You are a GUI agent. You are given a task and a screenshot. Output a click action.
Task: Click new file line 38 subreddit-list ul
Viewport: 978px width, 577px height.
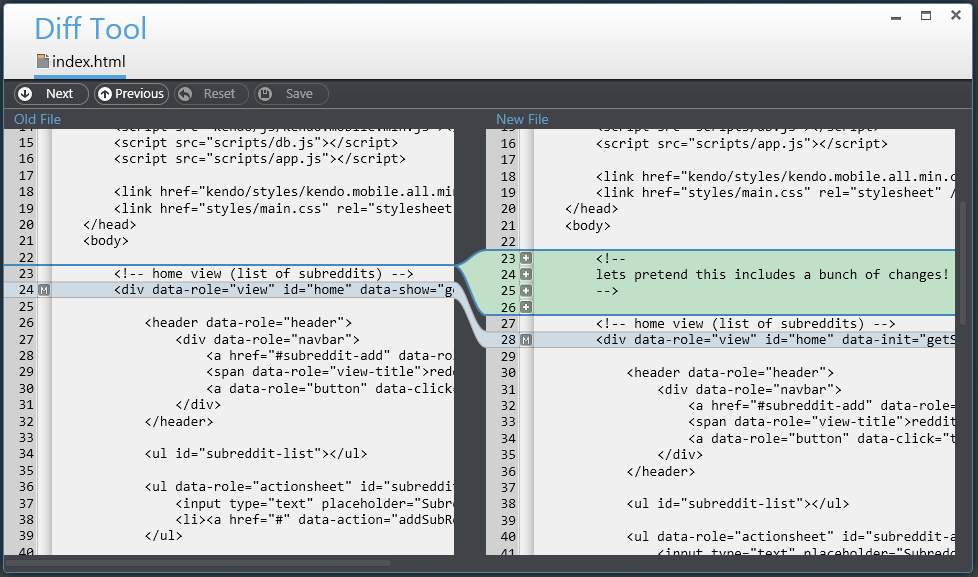click(738, 503)
